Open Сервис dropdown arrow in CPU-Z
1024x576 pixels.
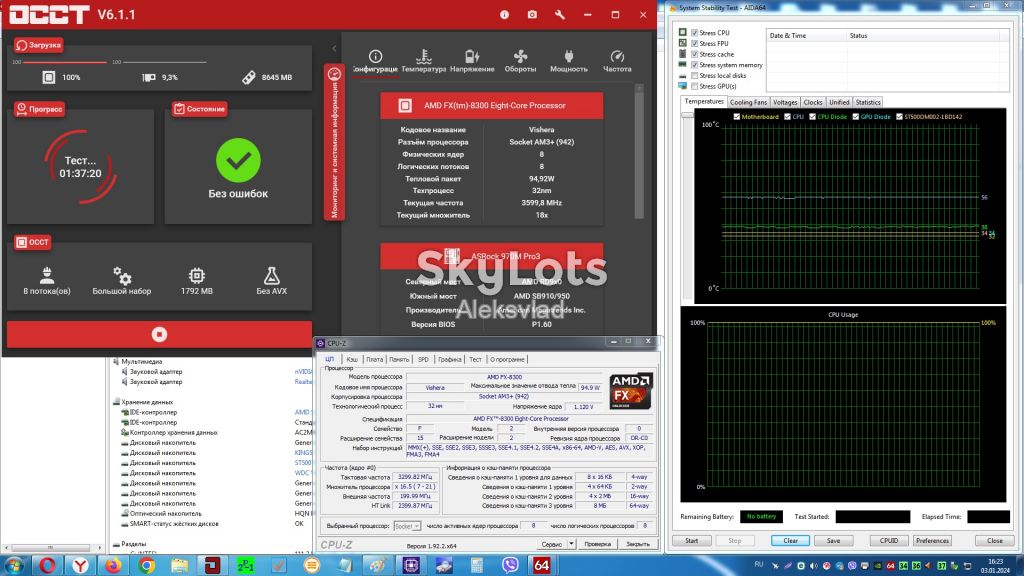point(571,544)
